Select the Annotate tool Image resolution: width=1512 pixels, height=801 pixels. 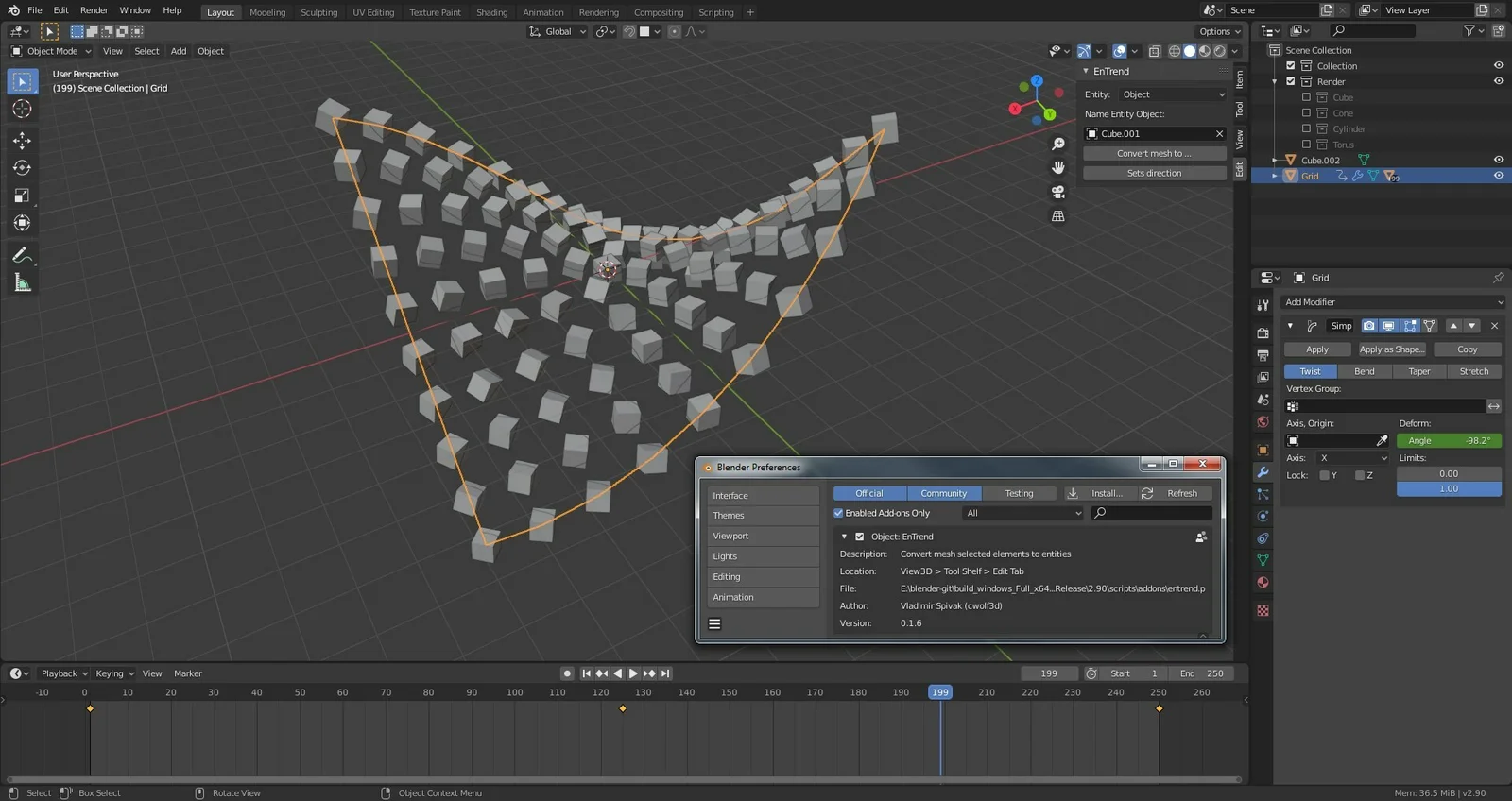22,255
